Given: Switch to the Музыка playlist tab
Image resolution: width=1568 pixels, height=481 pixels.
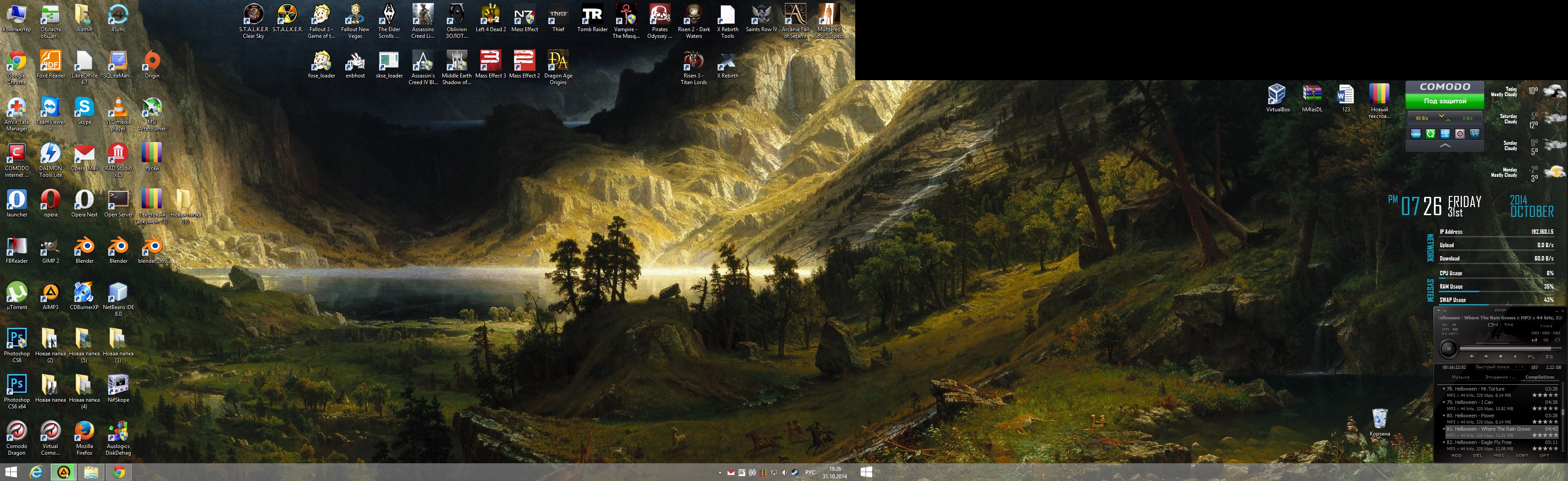Looking at the screenshot, I should tap(1461, 378).
